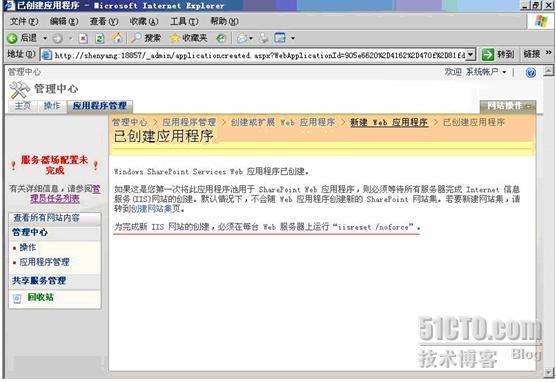Click the page scrollbar up arrow
556x382 pixels.
(x=549, y=70)
